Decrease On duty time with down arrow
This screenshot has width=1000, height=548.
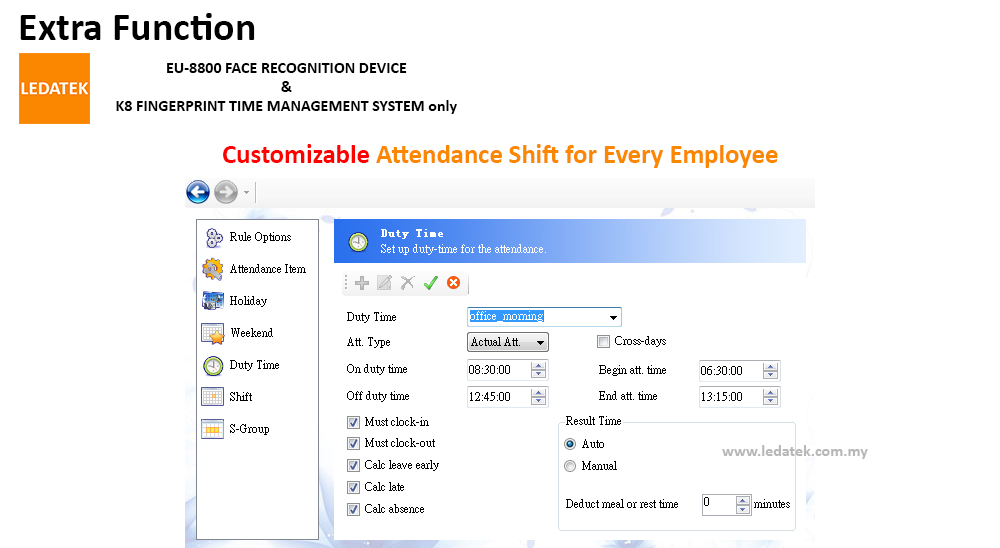[539, 374]
